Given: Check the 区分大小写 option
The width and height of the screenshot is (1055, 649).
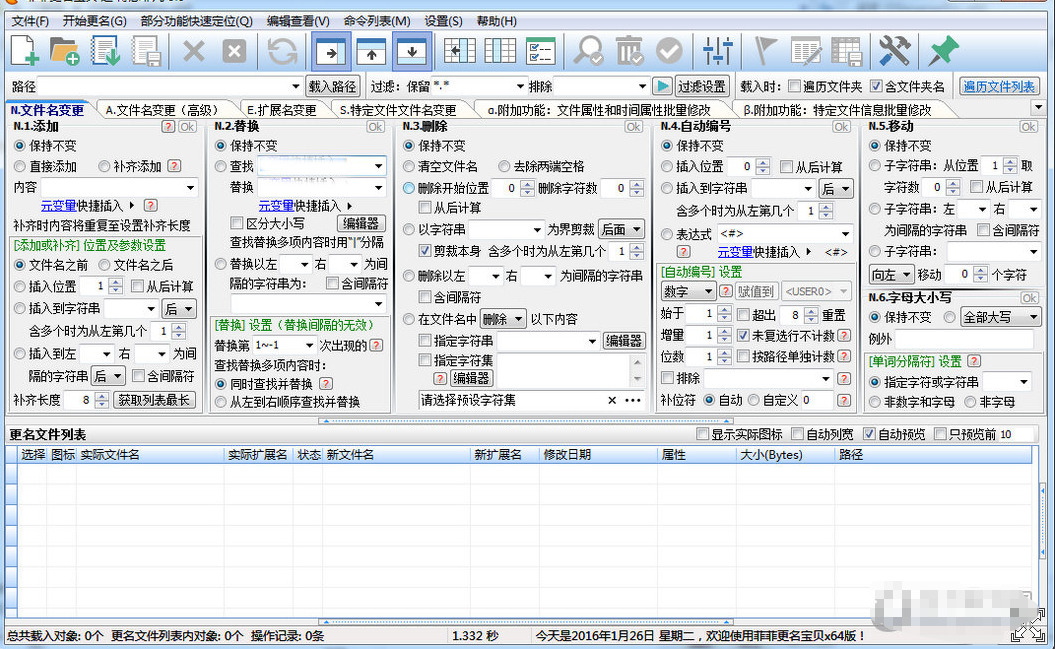Looking at the screenshot, I should pos(237,223).
